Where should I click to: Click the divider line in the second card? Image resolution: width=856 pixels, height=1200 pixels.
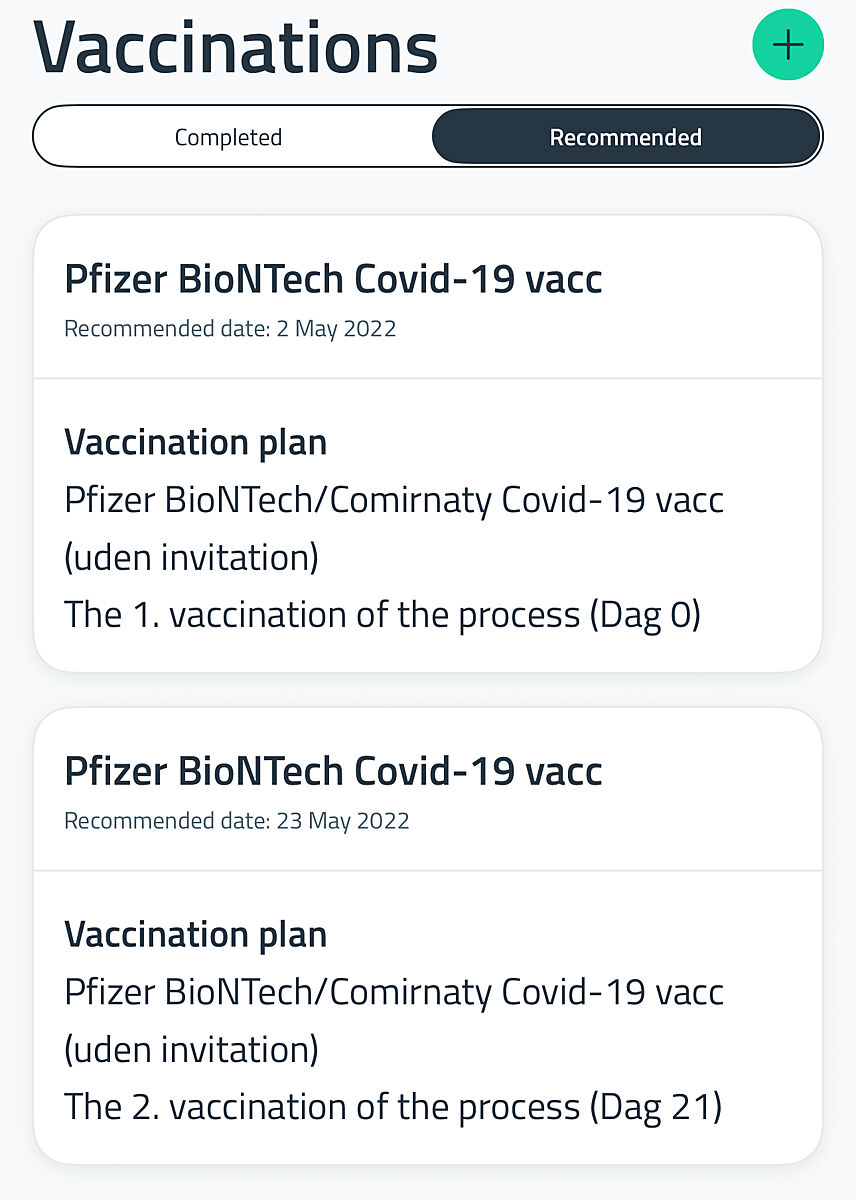428,871
